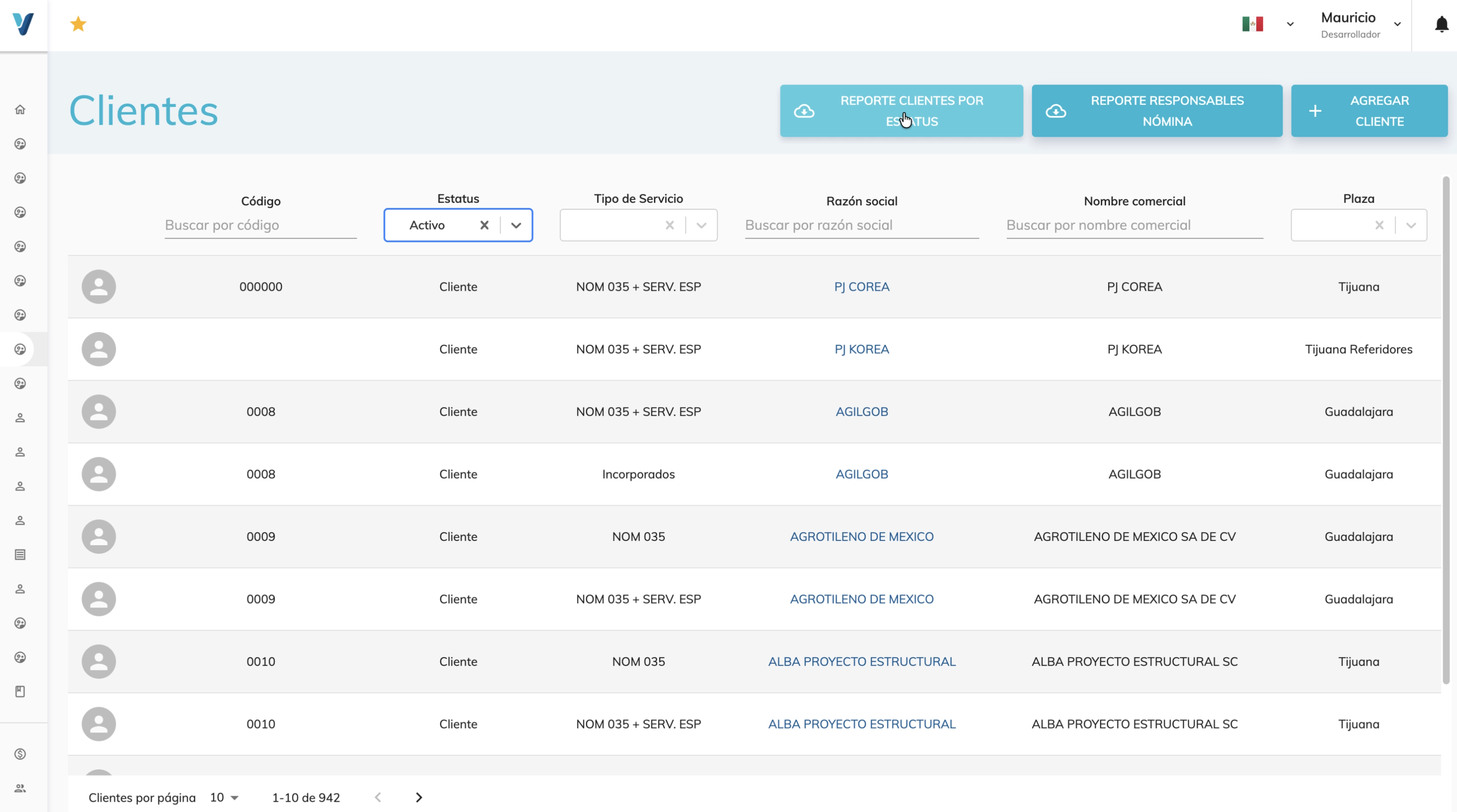
Task: Open the AGILGOB client link
Action: (x=861, y=411)
